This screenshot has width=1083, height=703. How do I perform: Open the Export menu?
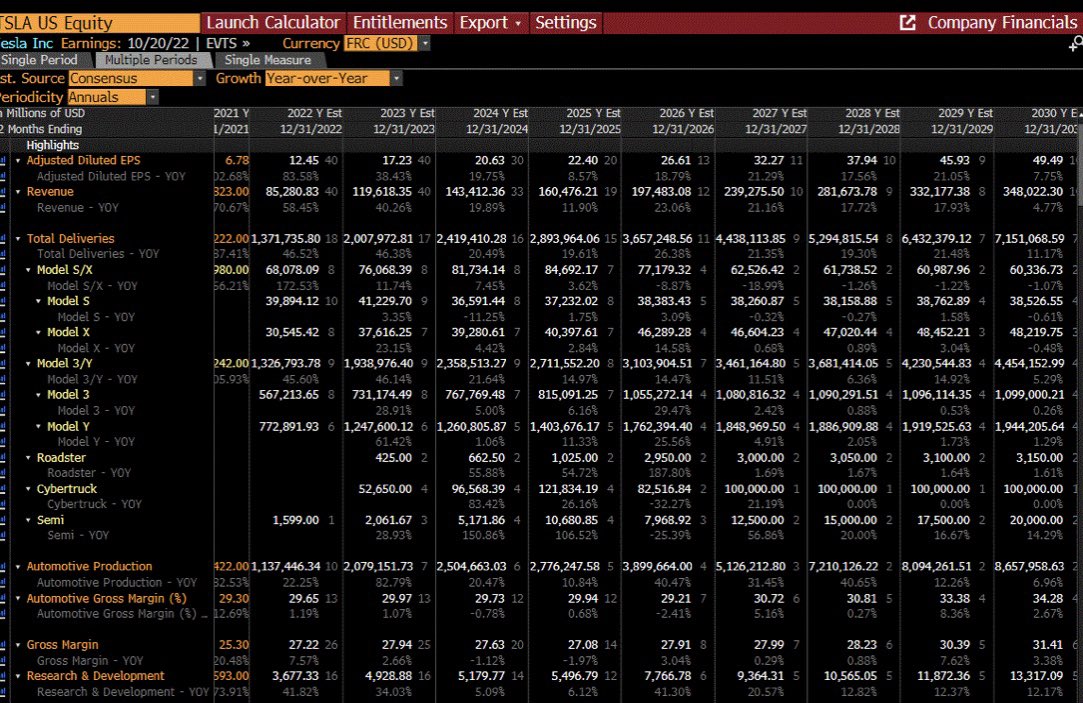[490, 23]
